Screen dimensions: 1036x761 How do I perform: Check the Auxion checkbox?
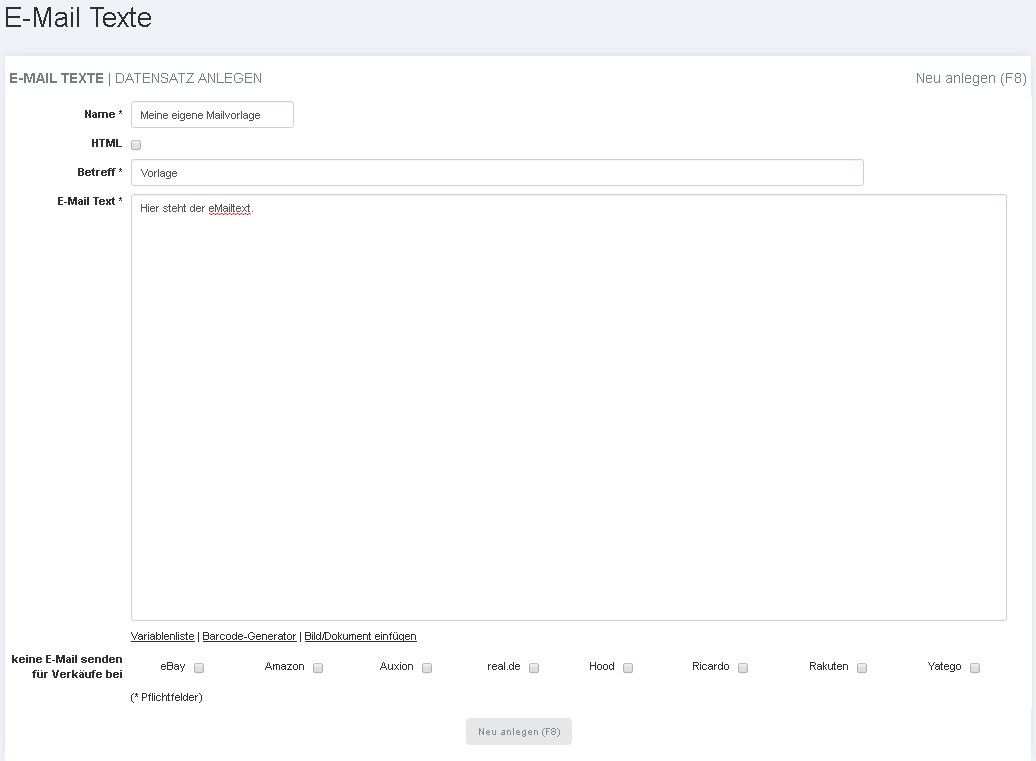pos(427,668)
